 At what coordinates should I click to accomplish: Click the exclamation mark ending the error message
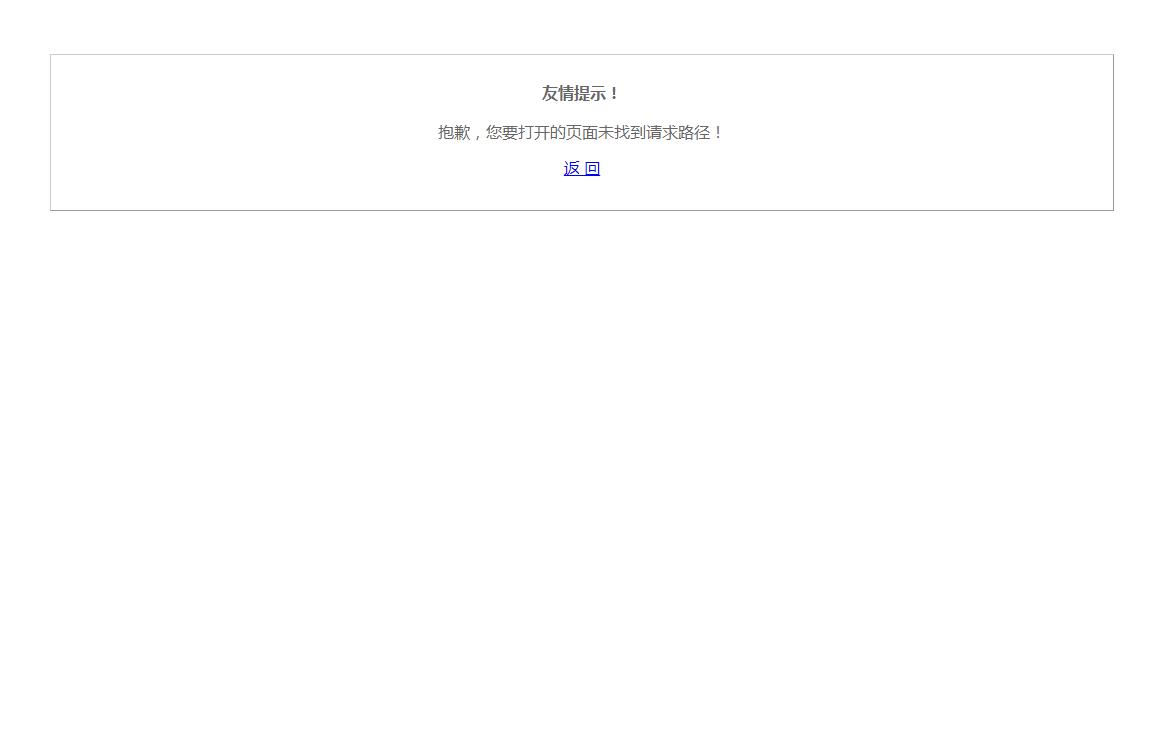click(x=718, y=132)
